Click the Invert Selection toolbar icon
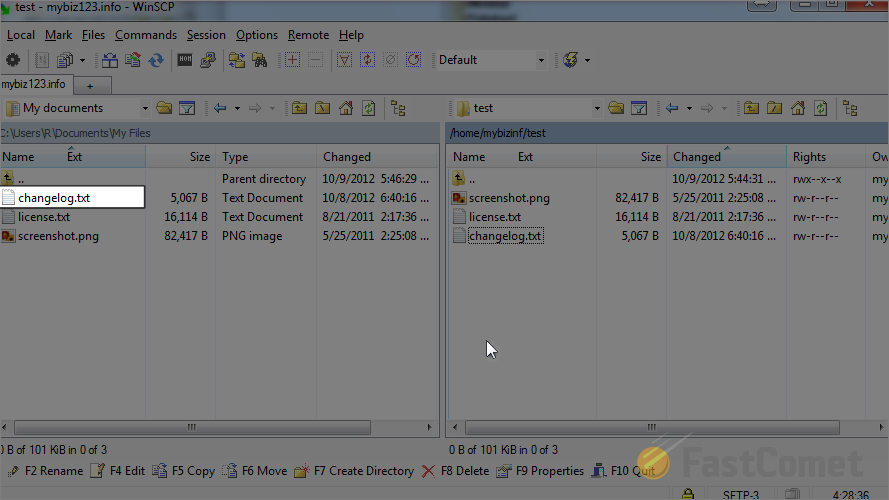The width and height of the screenshot is (889, 500). tap(367, 60)
